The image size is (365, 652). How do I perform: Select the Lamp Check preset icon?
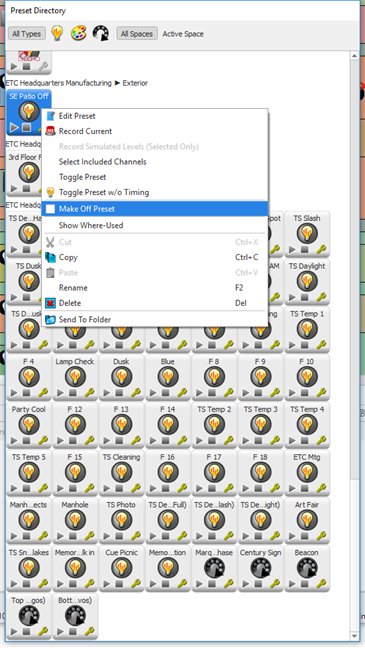[x=75, y=377]
